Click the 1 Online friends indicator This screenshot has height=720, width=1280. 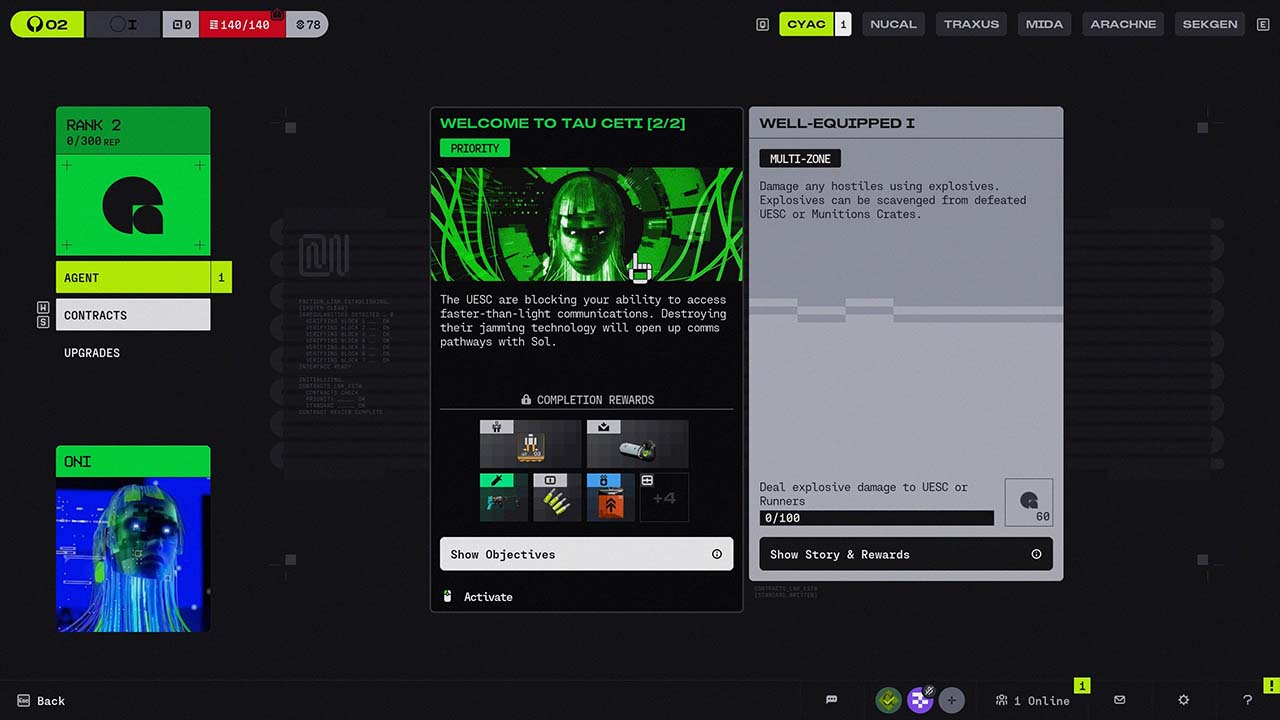(1032, 700)
